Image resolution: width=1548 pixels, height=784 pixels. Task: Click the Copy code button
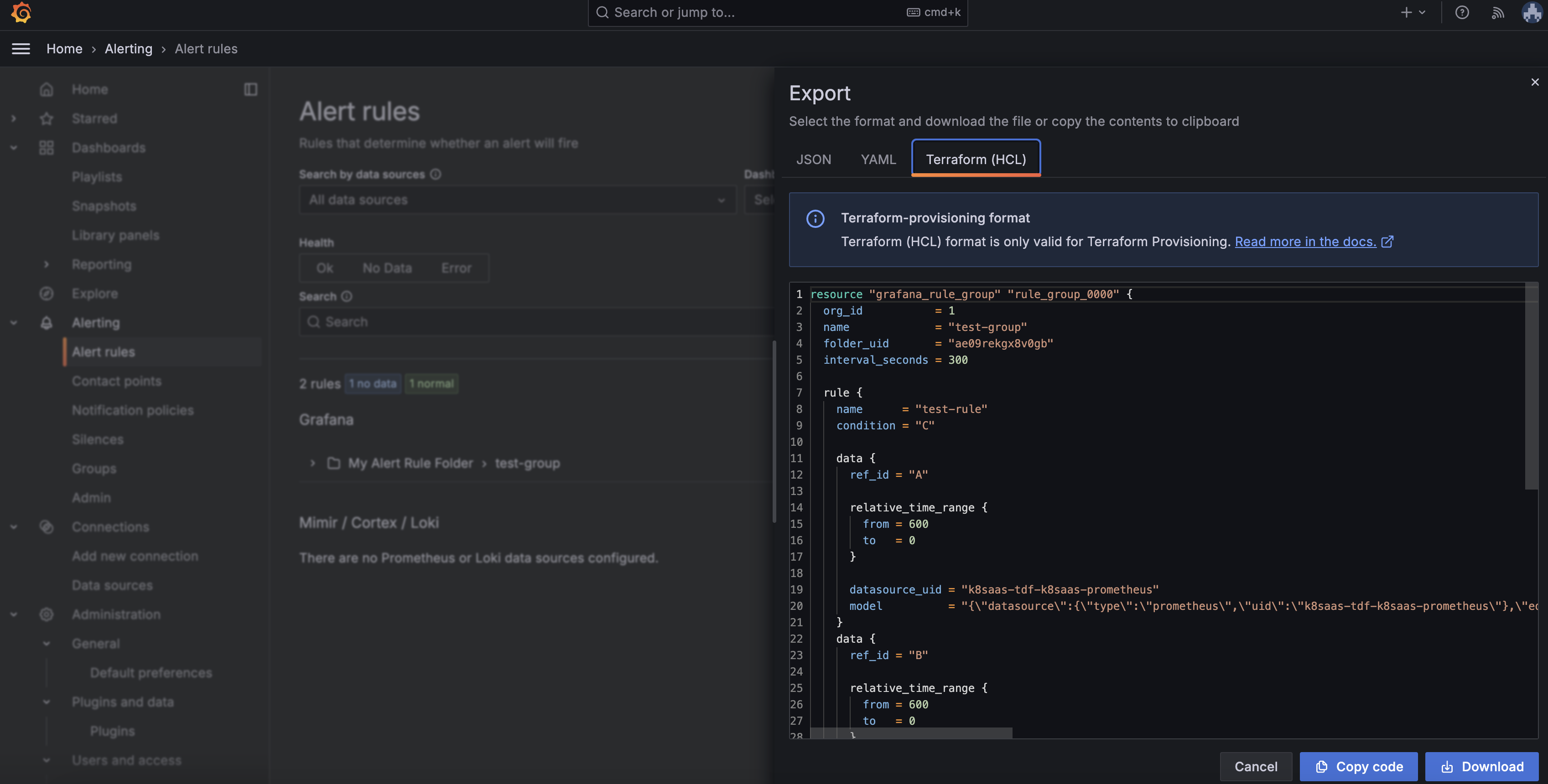[x=1359, y=766]
